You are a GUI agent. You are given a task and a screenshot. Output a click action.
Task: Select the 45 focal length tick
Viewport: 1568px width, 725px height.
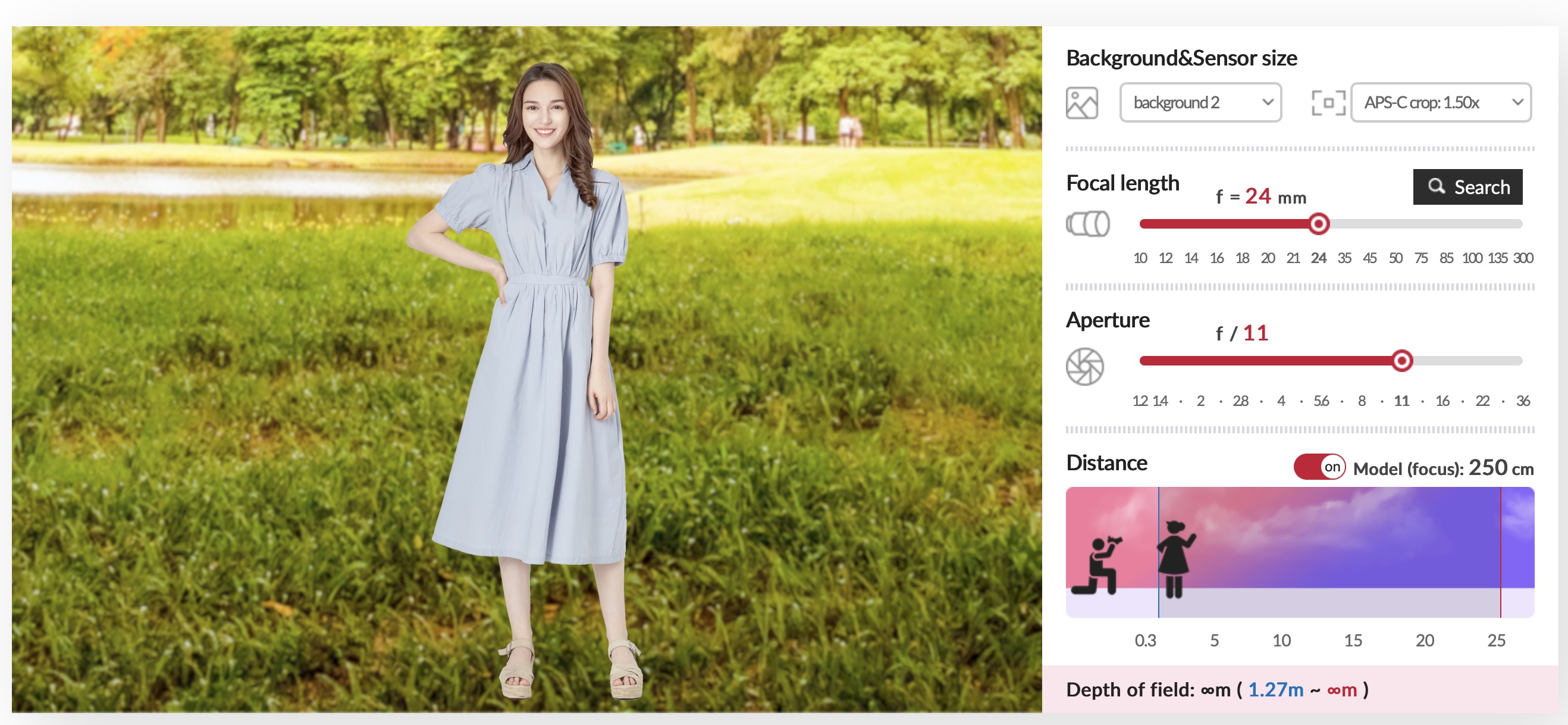click(1370, 258)
